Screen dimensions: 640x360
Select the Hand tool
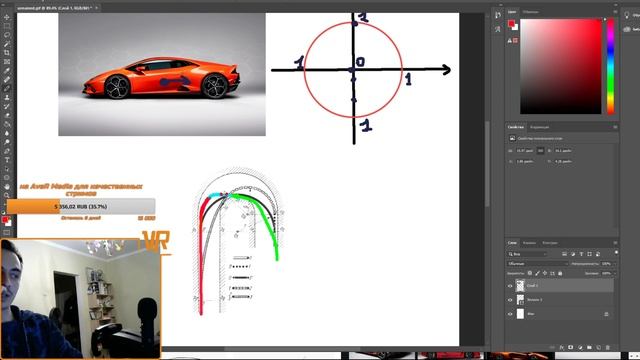(x=7, y=187)
